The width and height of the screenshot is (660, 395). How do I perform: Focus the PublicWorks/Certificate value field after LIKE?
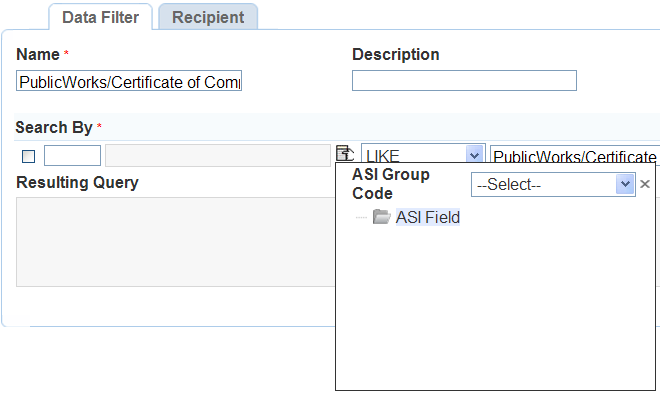point(575,155)
